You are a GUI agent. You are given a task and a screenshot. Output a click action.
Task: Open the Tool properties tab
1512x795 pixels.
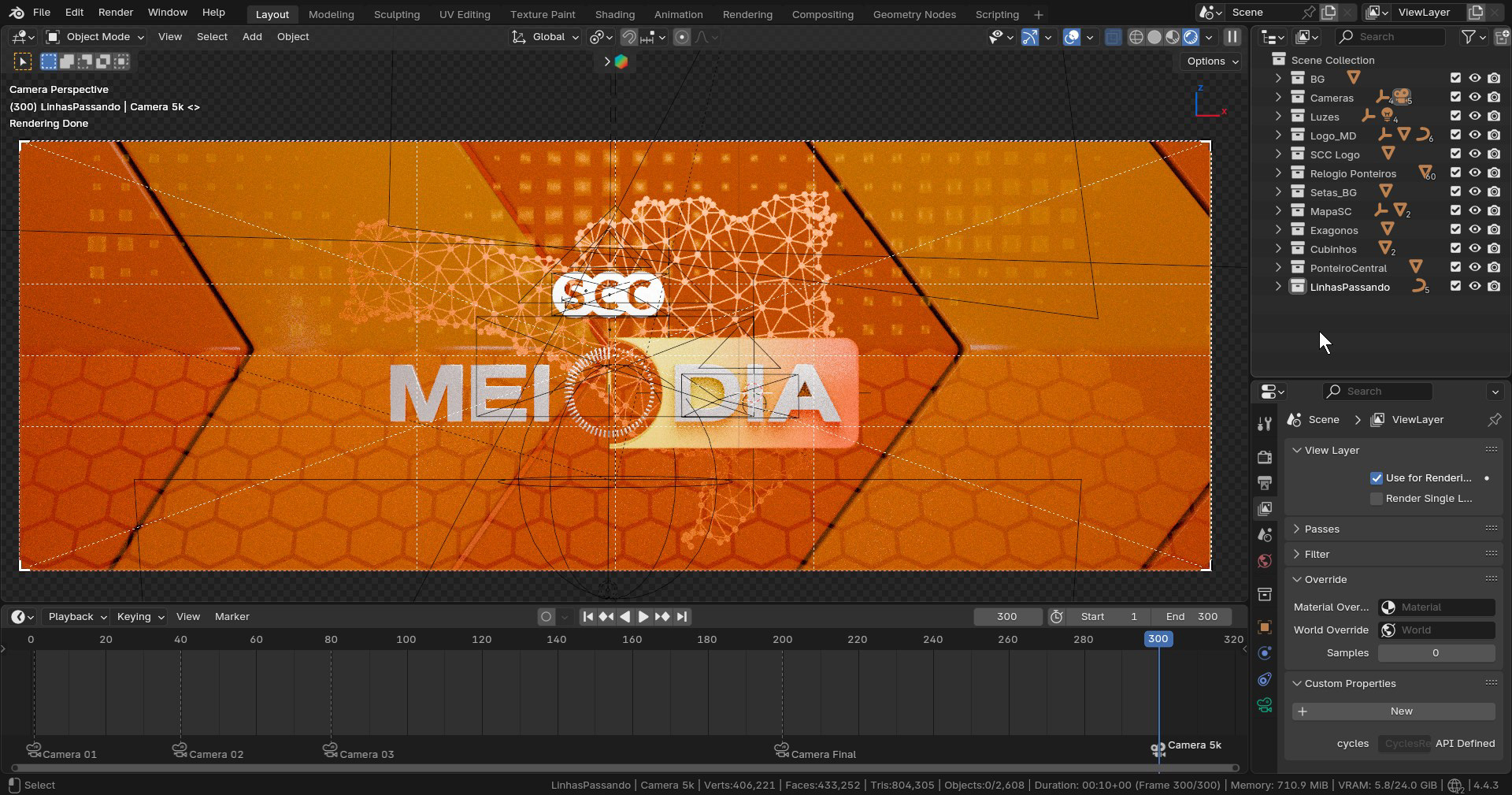coord(1265,424)
